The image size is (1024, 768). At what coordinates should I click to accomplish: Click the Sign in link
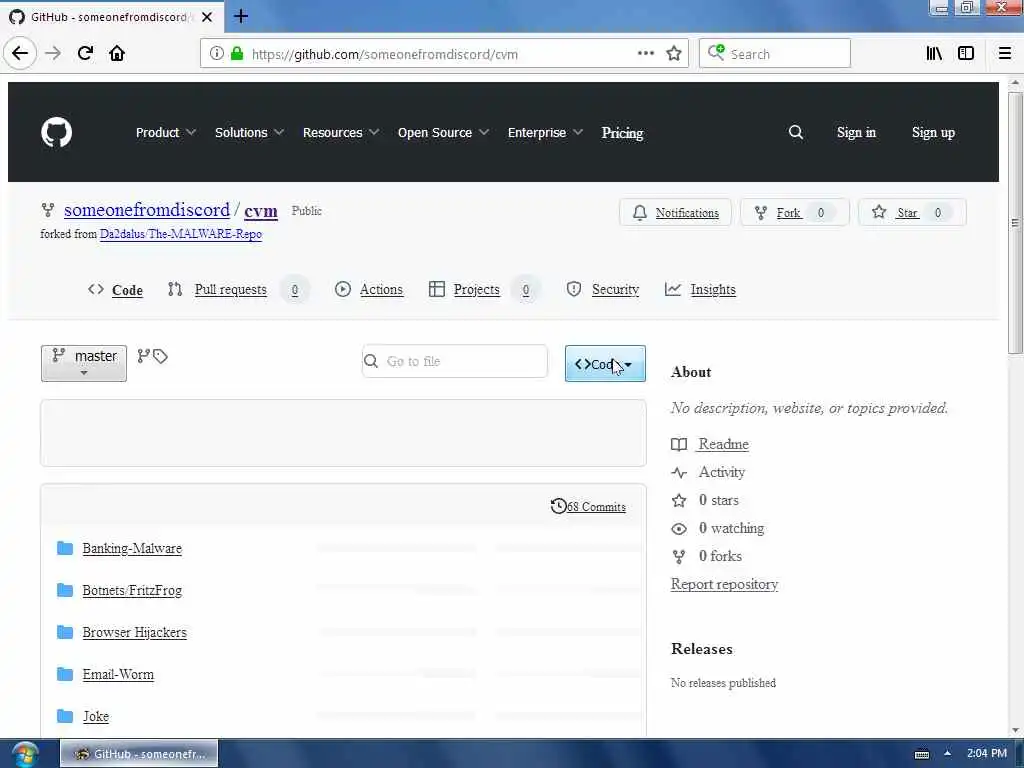point(856,133)
